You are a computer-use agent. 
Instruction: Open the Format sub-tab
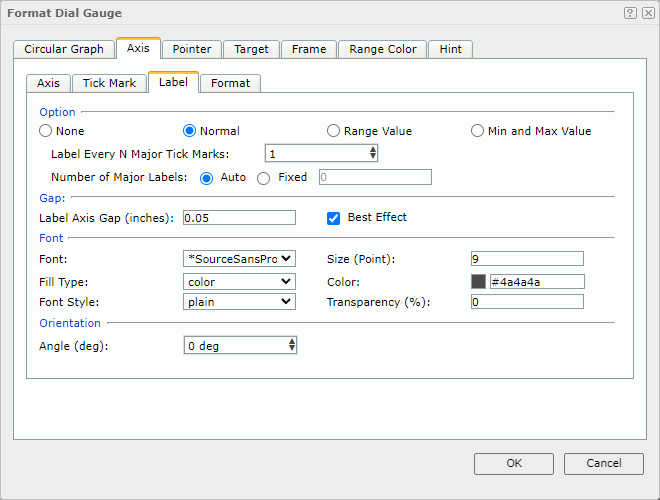click(x=231, y=83)
